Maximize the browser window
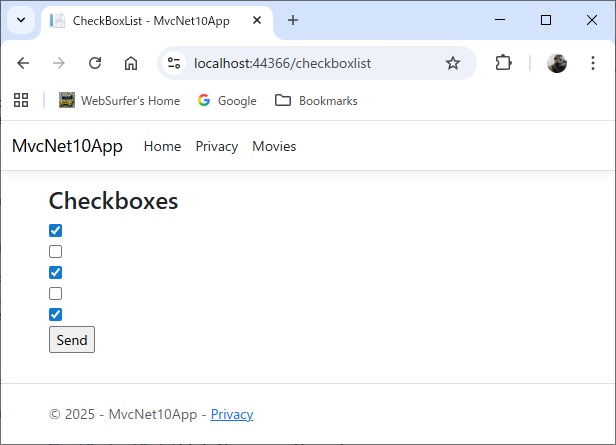The width and height of the screenshot is (616, 445). point(546,20)
